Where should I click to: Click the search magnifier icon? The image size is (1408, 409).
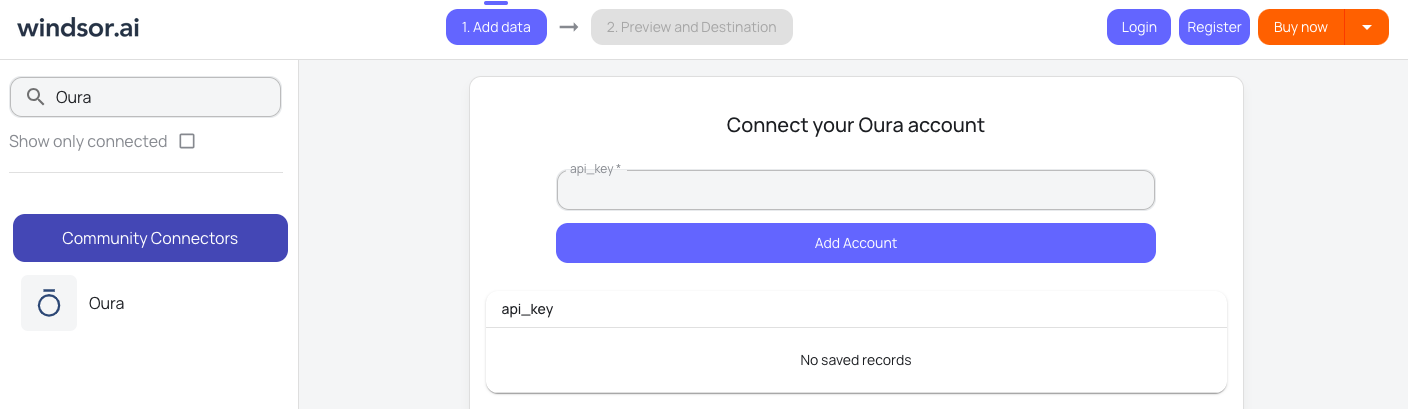pos(35,97)
